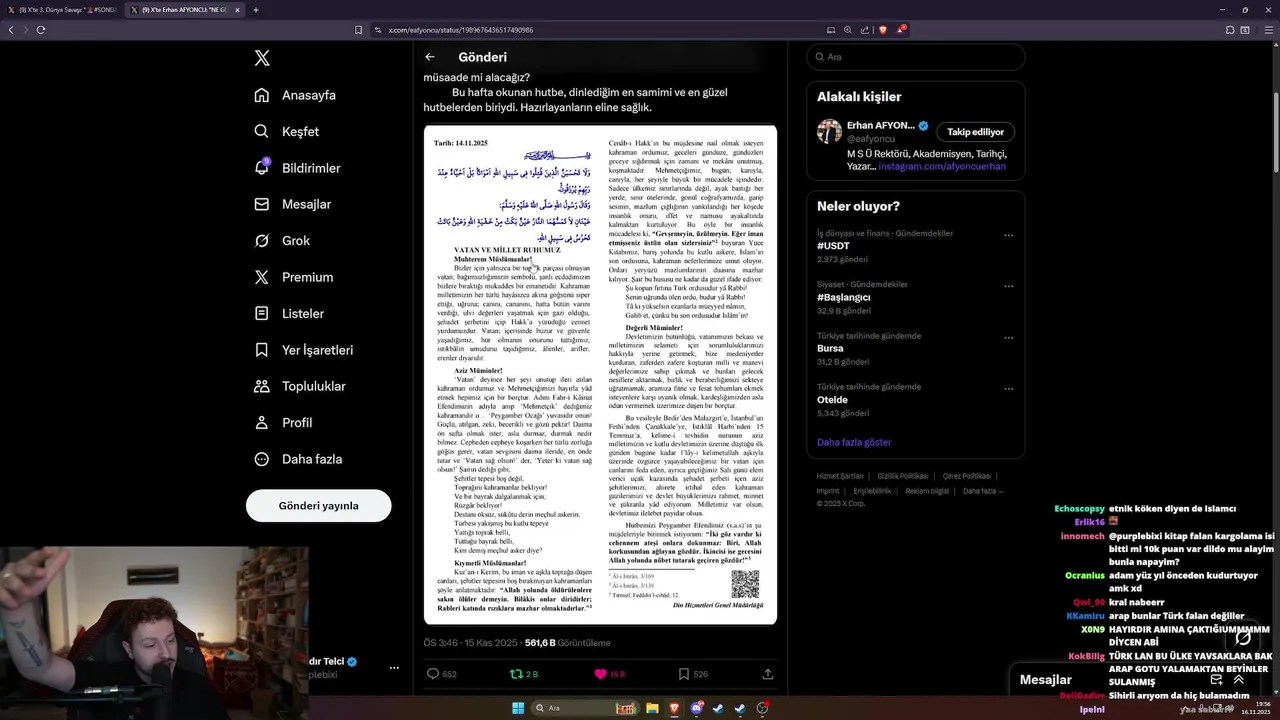Open Discord from the taskbar
Viewport: 1280px width, 720px height.
(x=697, y=708)
